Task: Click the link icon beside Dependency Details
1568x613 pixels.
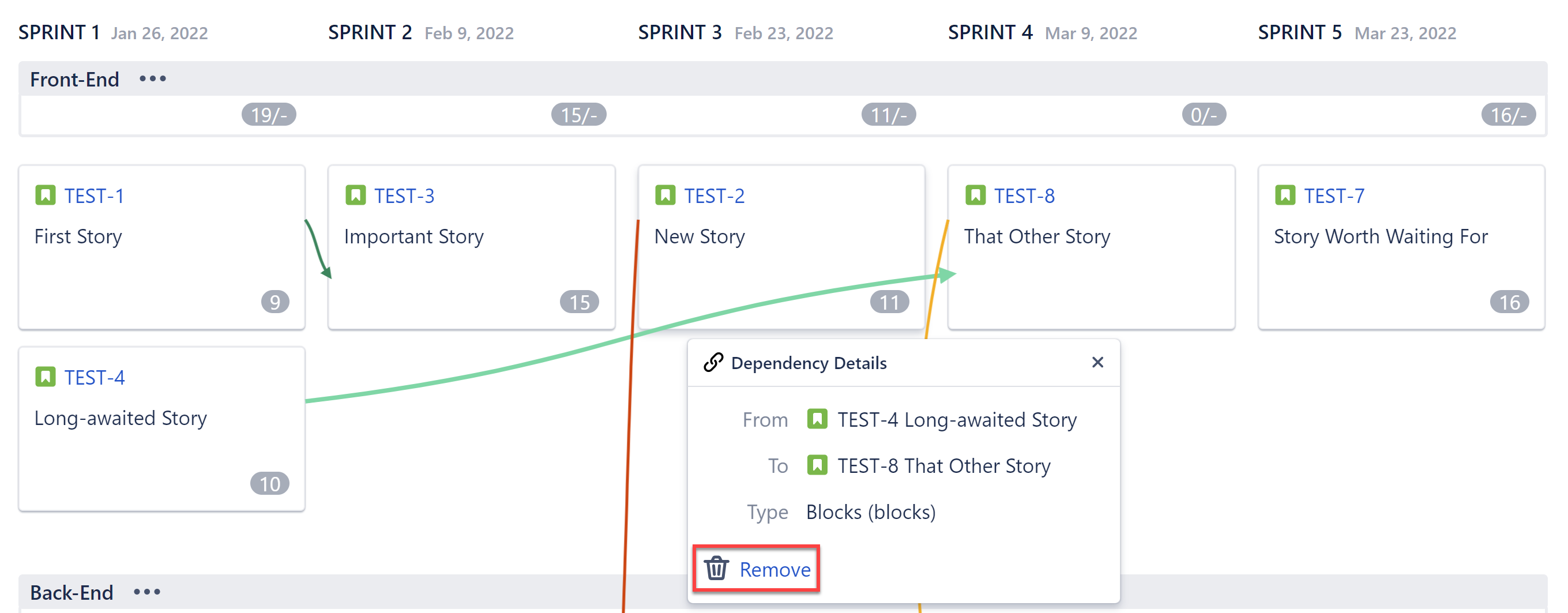Action: coord(713,362)
